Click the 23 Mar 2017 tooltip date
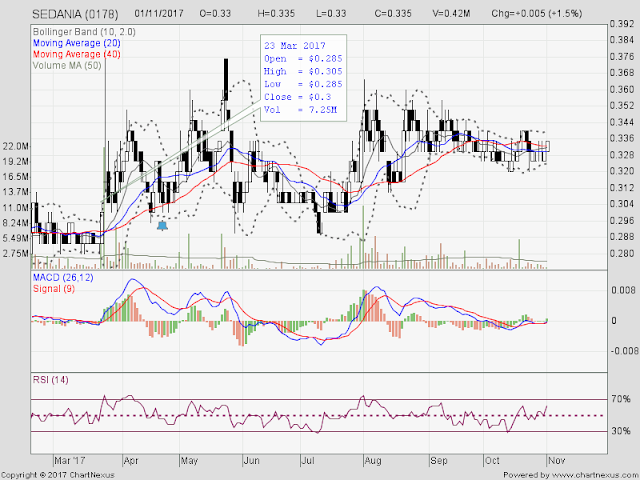Viewport: 640px width, 480px height. pos(295,46)
